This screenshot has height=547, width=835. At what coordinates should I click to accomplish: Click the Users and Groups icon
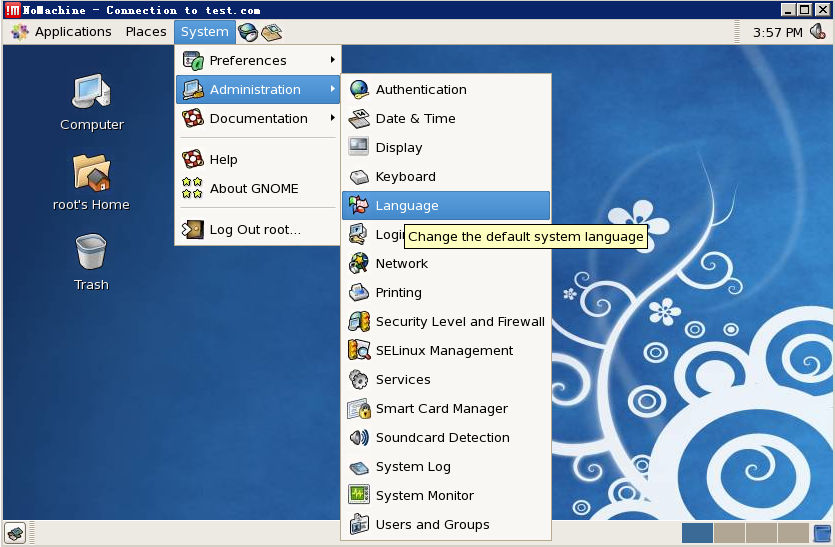[x=359, y=524]
